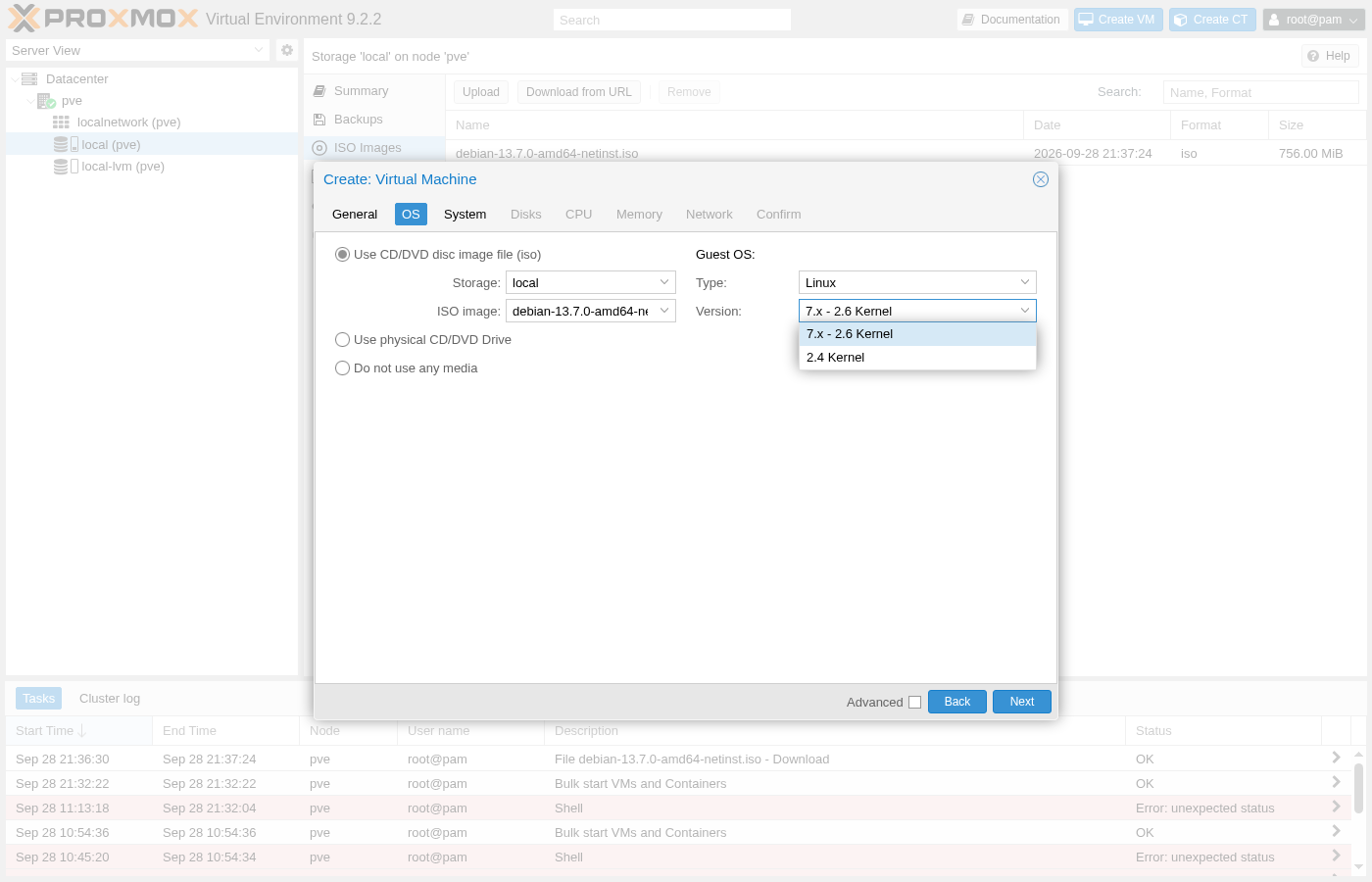Image resolution: width=1372 pixels, height=882 pixels.
Task: Click the Size column header
Action: click(1317, 125)
